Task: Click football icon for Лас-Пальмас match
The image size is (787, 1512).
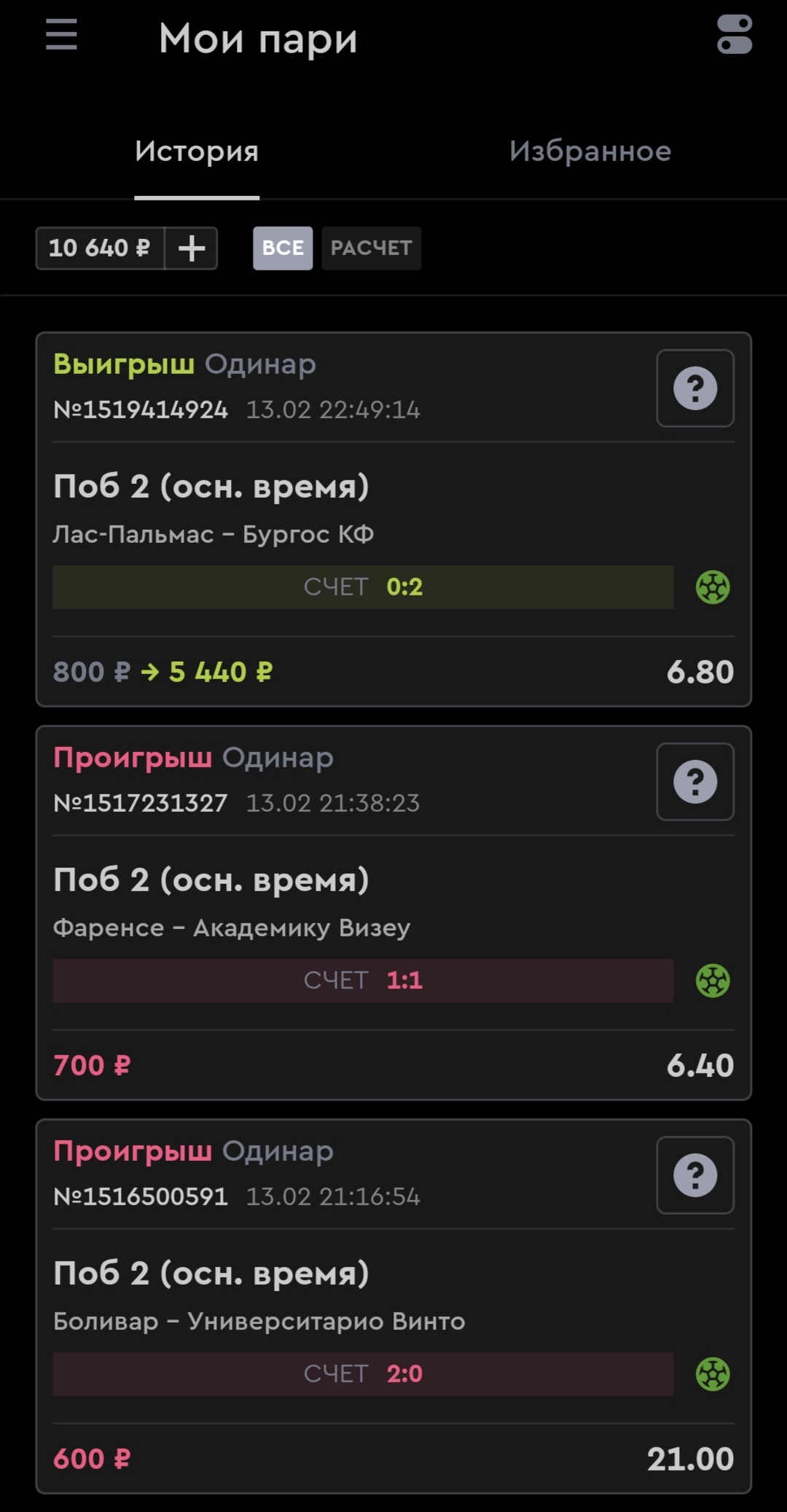Action: (713, 587)
